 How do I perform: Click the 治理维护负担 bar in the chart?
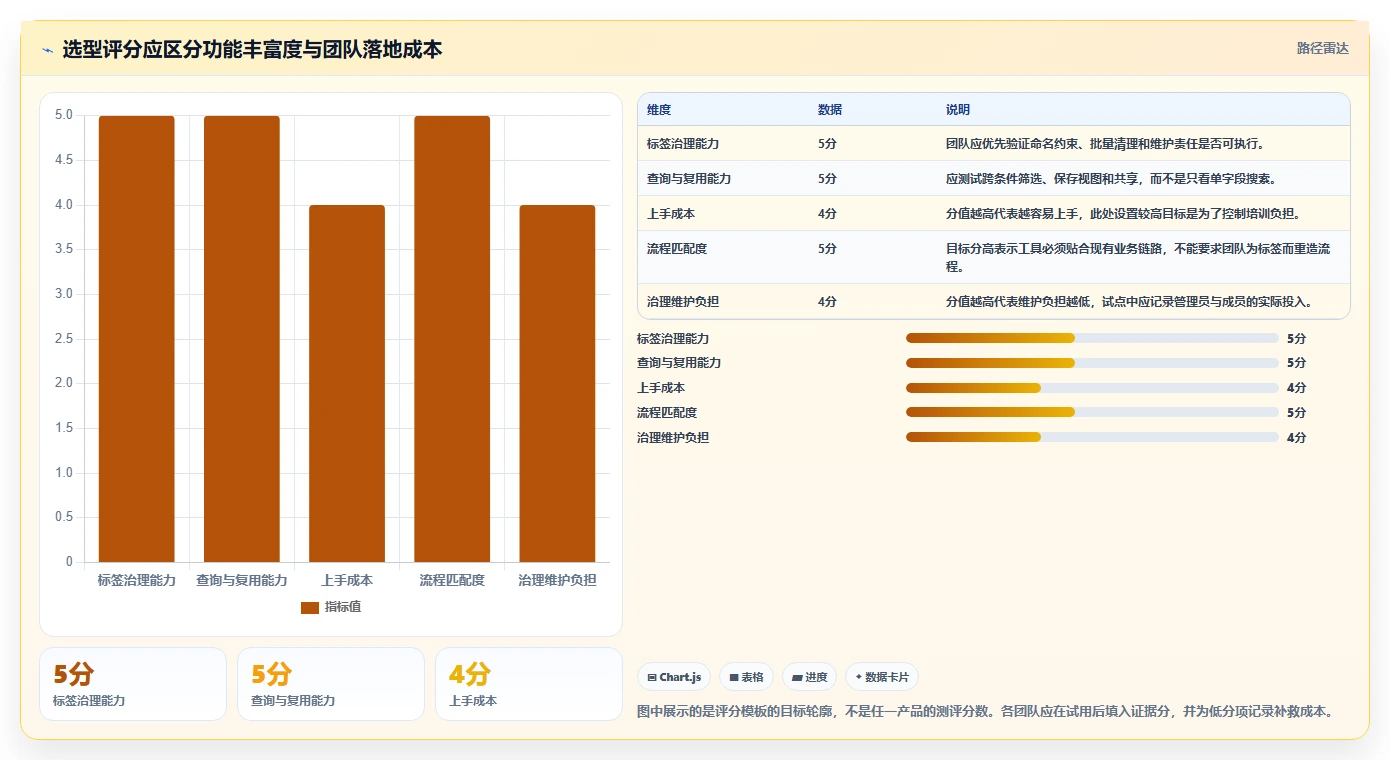coord(557,383)
